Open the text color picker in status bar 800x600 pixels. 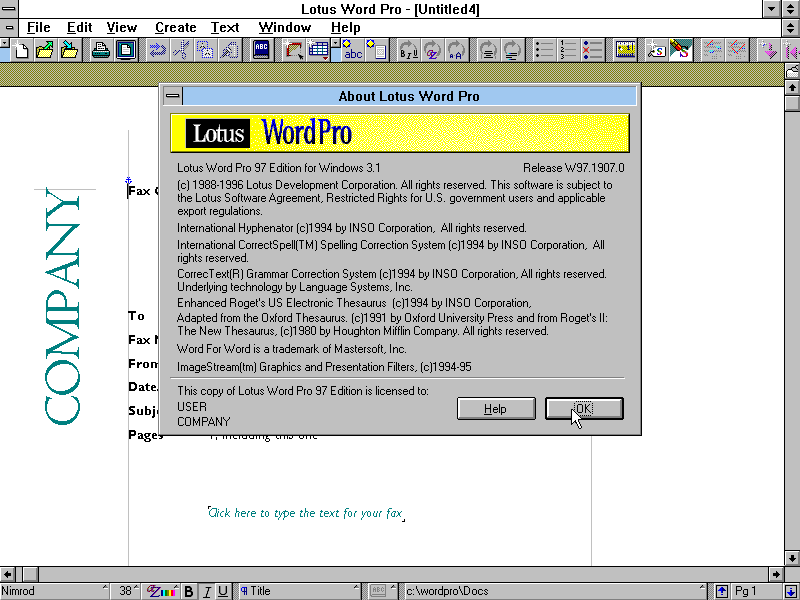click(163, 591)
